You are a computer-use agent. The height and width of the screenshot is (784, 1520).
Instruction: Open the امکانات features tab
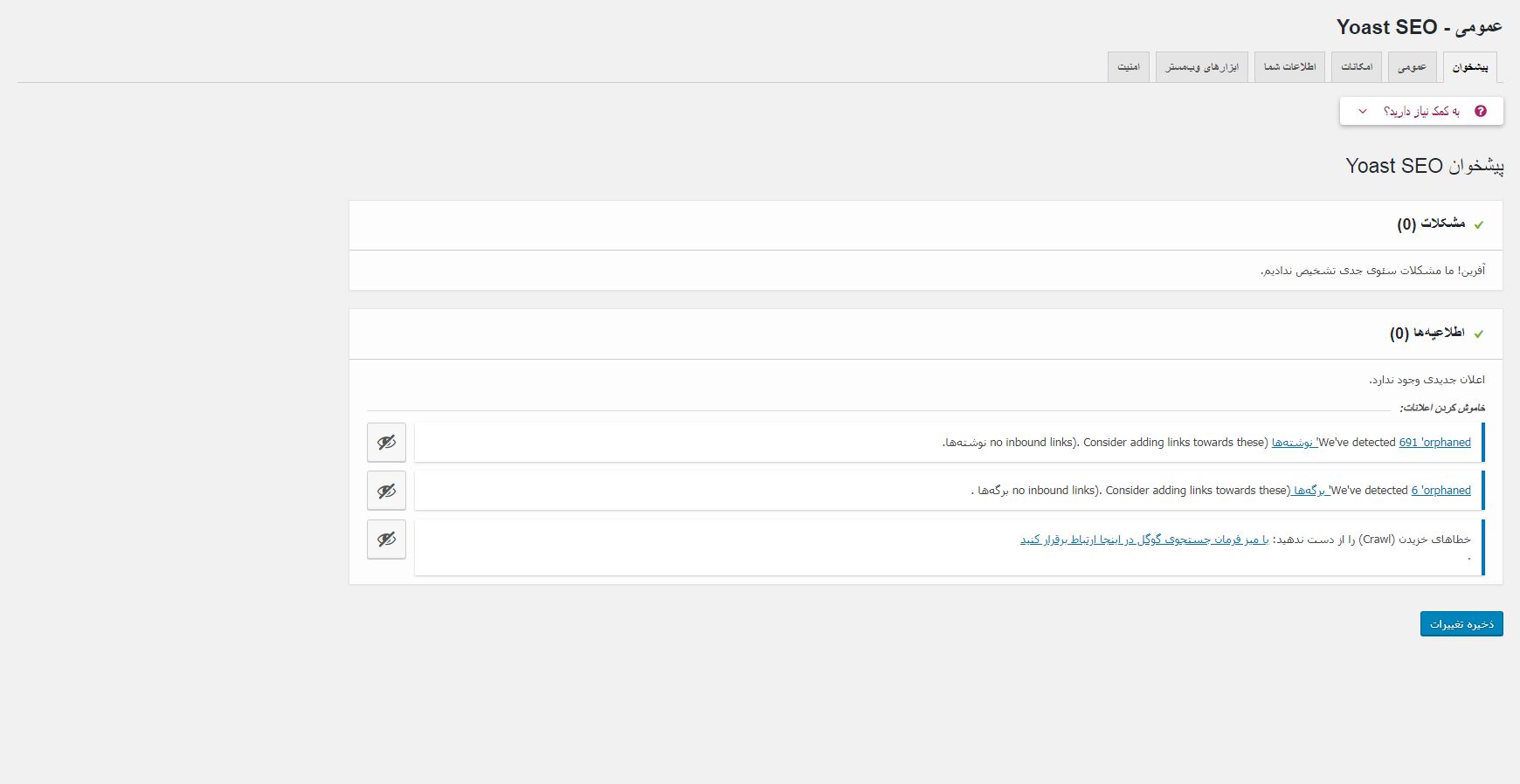point(1357,67)
